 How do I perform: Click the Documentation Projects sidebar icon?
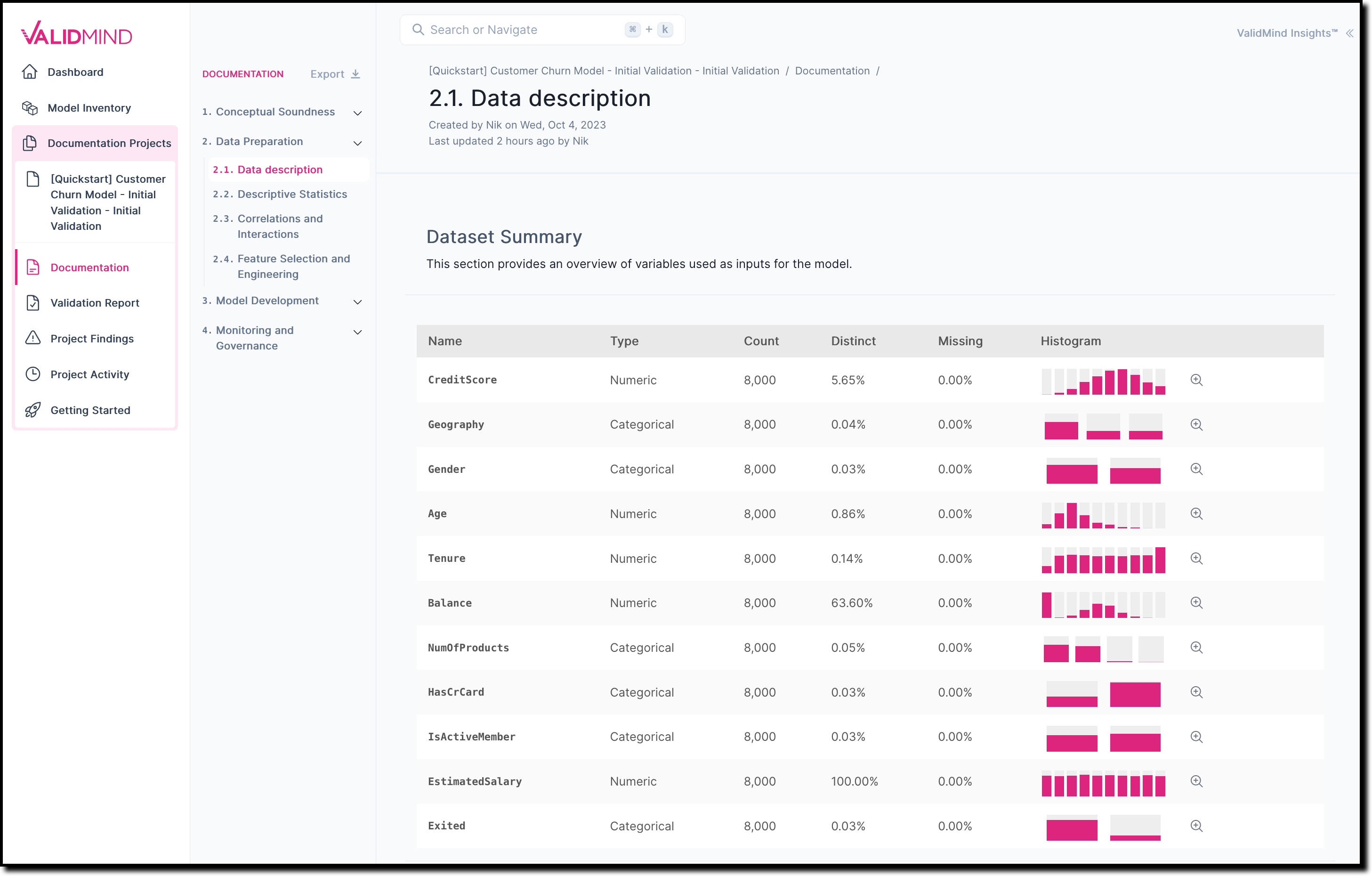coord(31,143)
